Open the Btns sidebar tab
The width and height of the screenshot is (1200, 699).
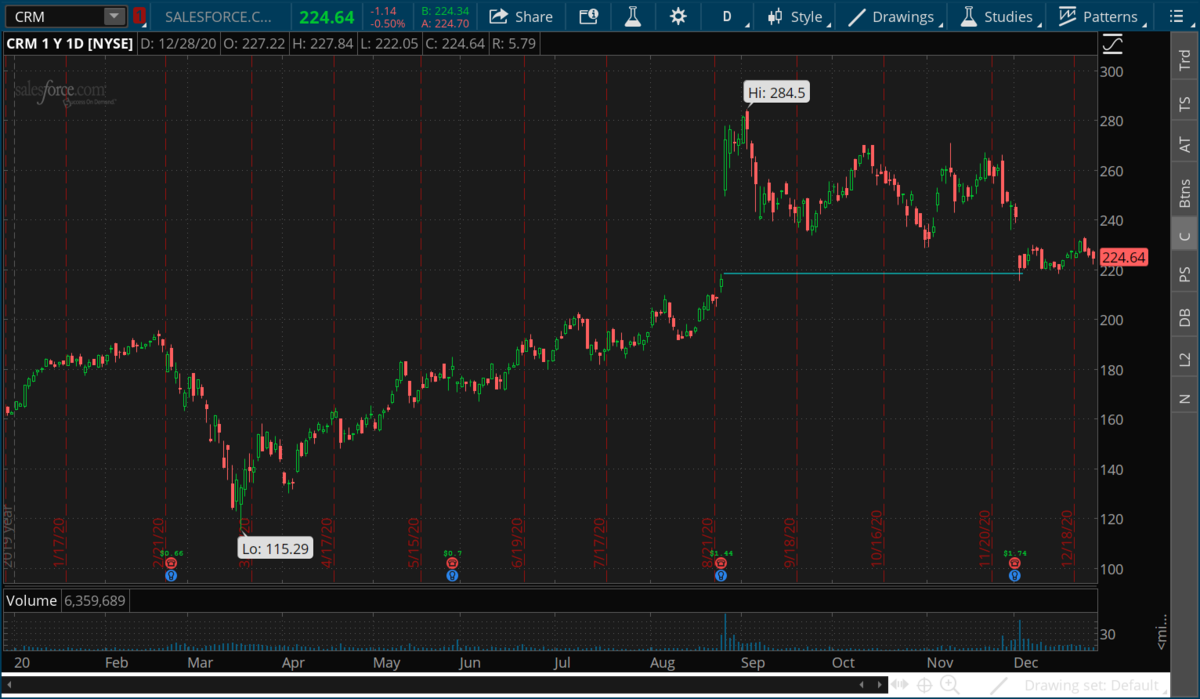click(1185, 191)
